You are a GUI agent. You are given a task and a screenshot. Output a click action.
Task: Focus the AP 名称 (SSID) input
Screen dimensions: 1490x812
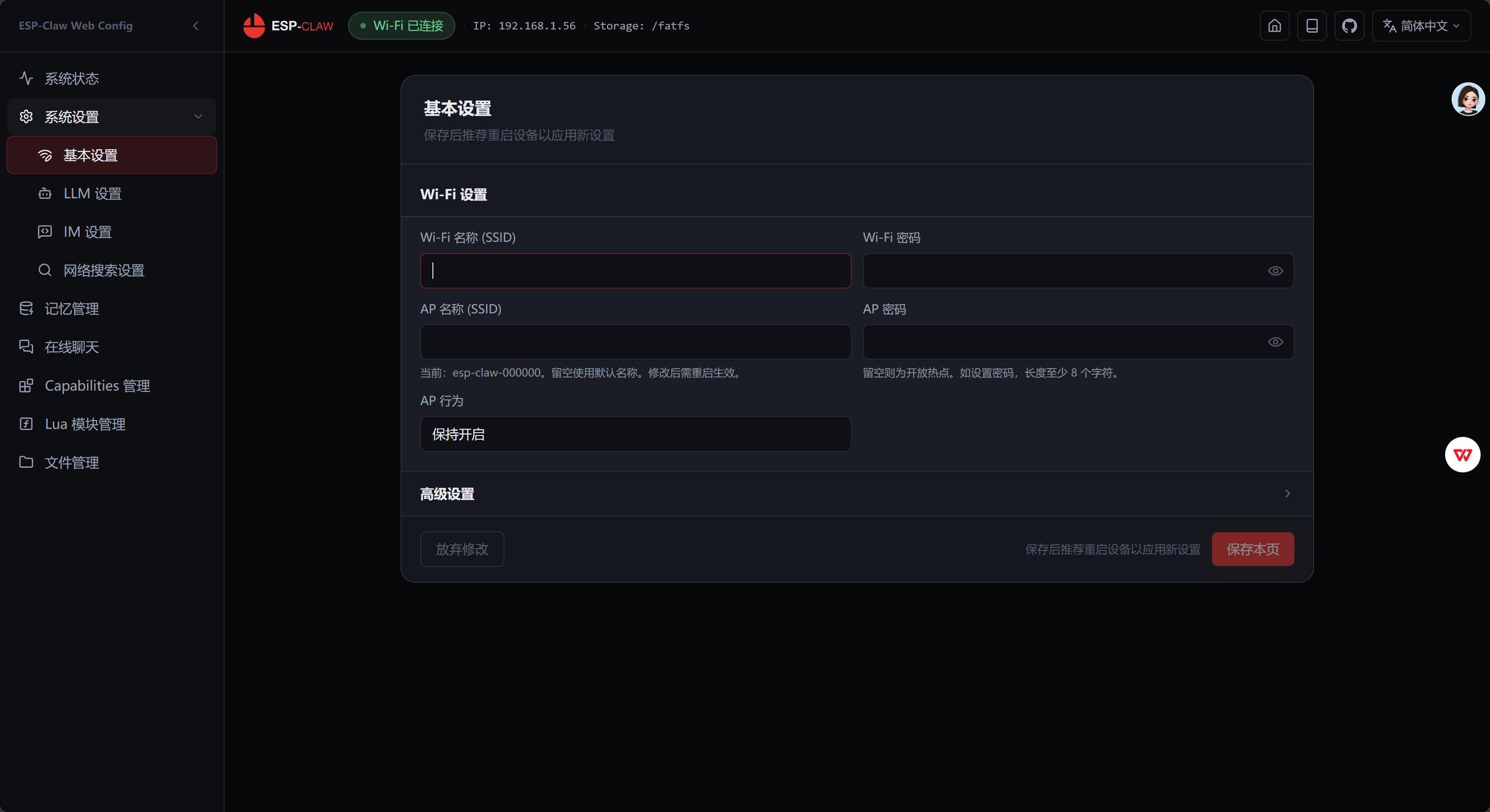coord(635,342)
